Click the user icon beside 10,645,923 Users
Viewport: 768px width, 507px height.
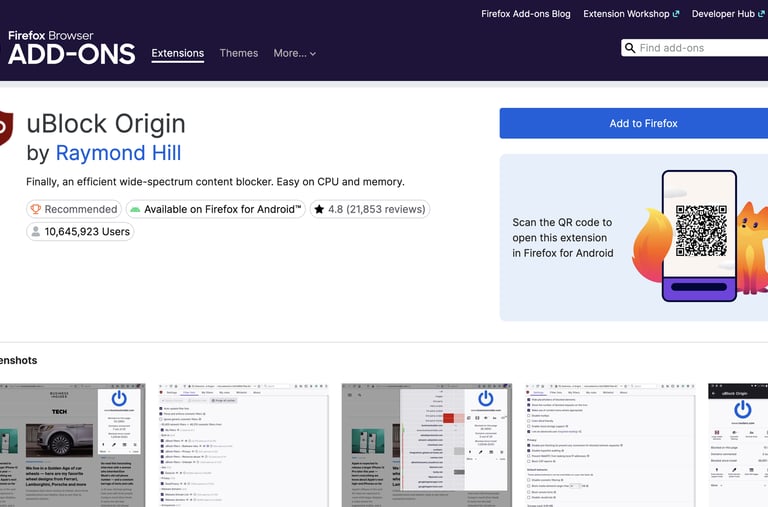(x=36, y=232)
